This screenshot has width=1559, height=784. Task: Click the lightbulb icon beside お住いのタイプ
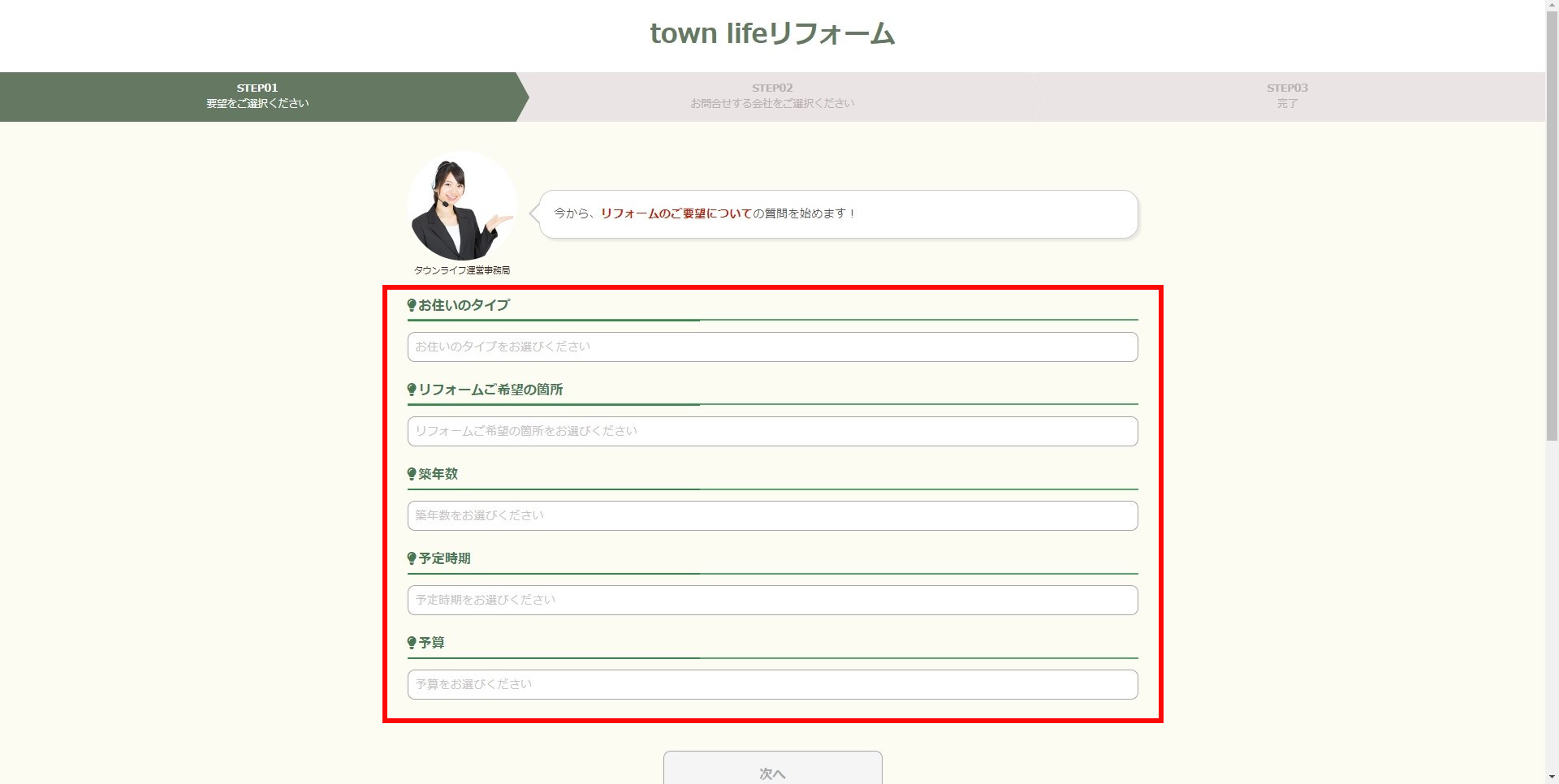click(x=412, y=305)
